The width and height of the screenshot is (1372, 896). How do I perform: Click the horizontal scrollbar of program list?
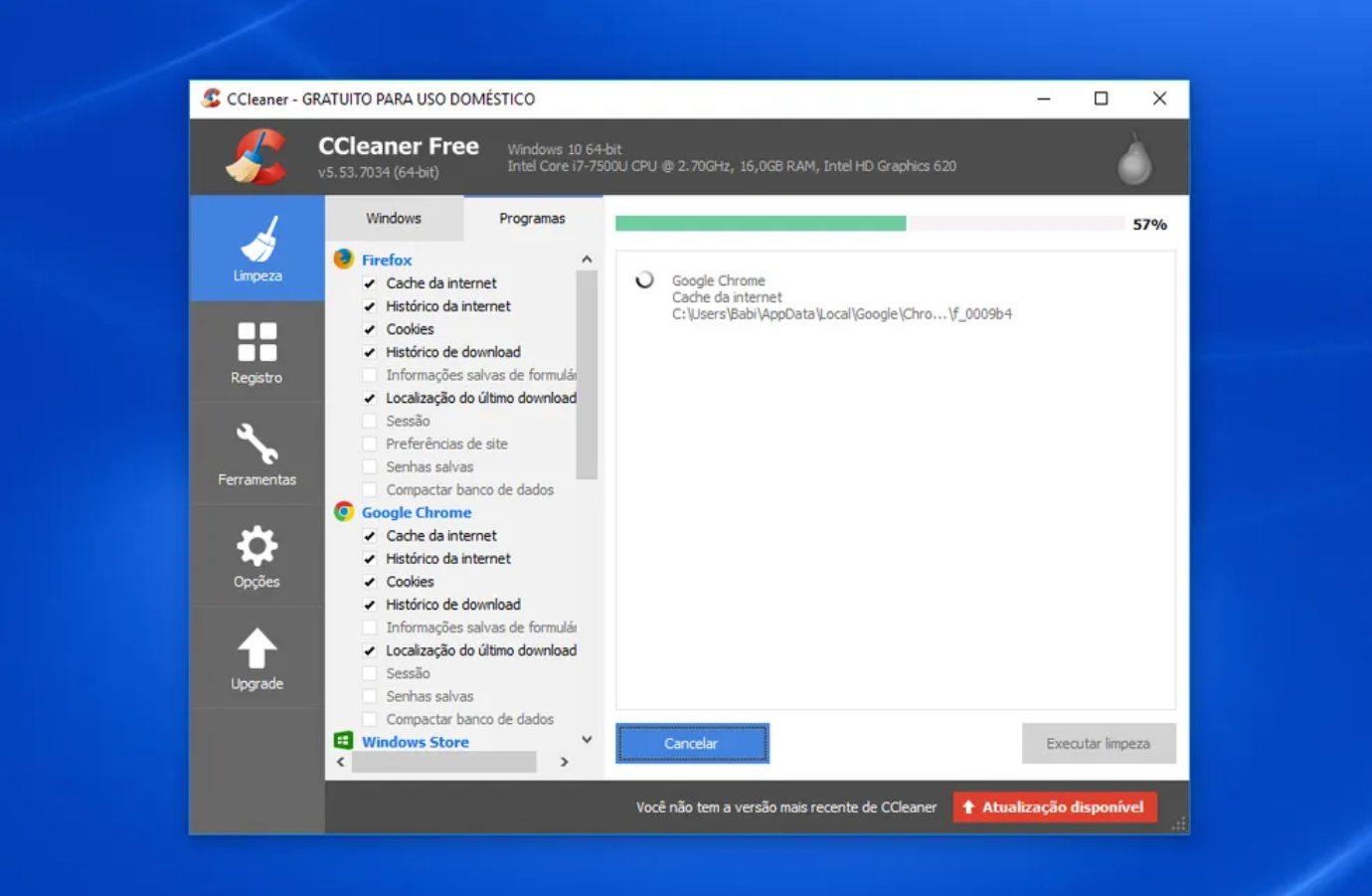click(443, 762)
